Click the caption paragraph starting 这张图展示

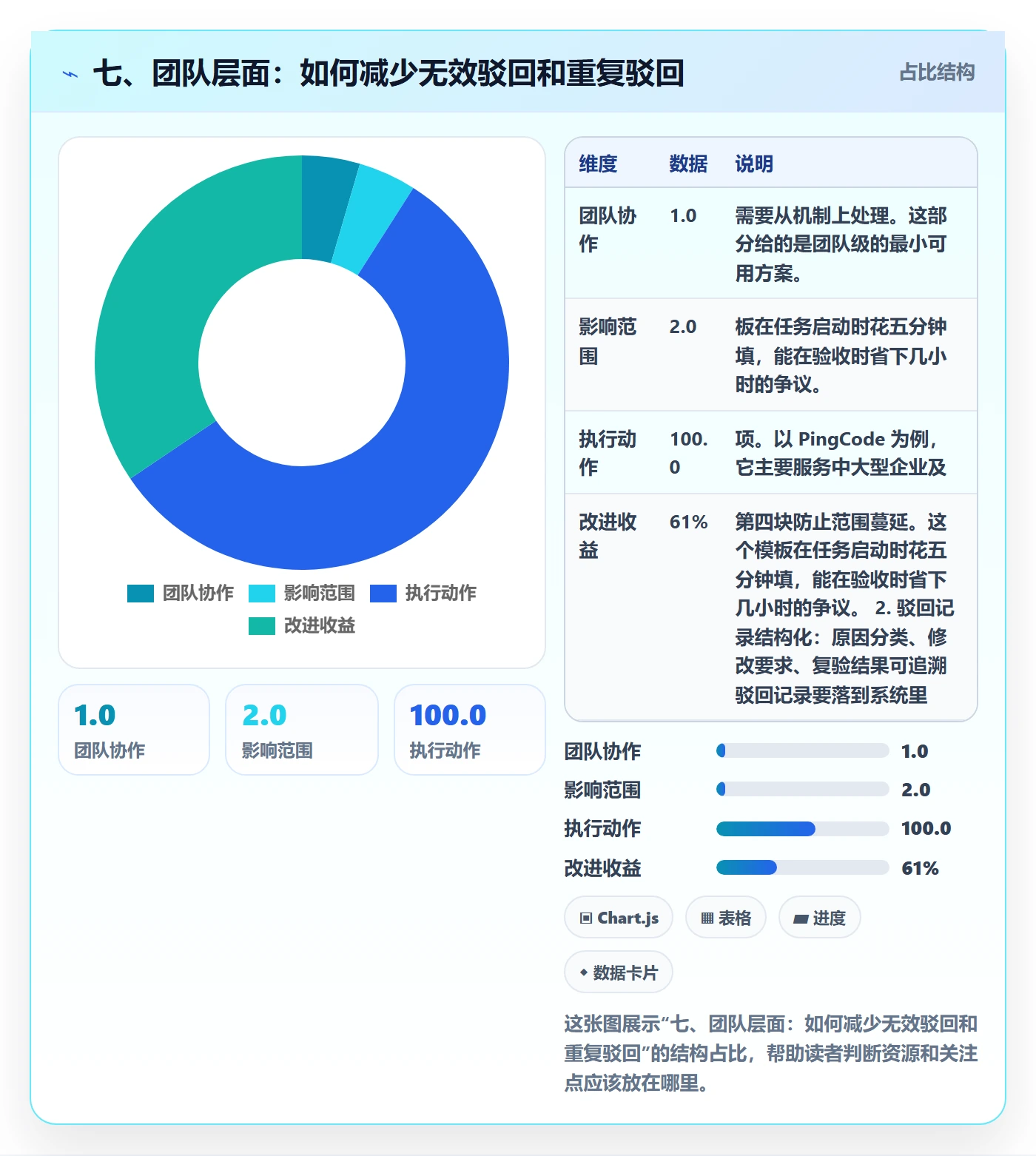point(770,1053)
